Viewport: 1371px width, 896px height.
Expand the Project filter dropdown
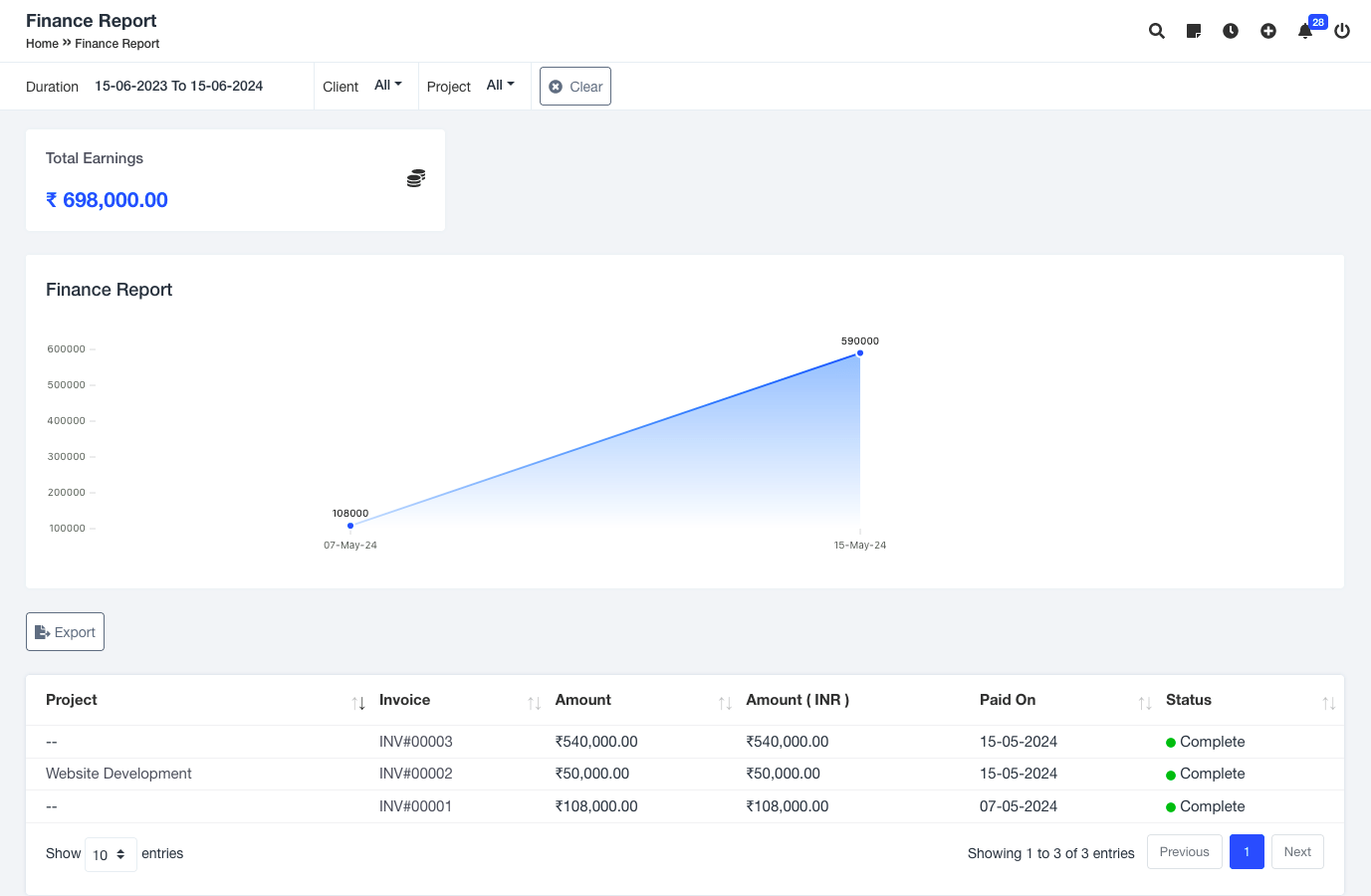point(500,86)
